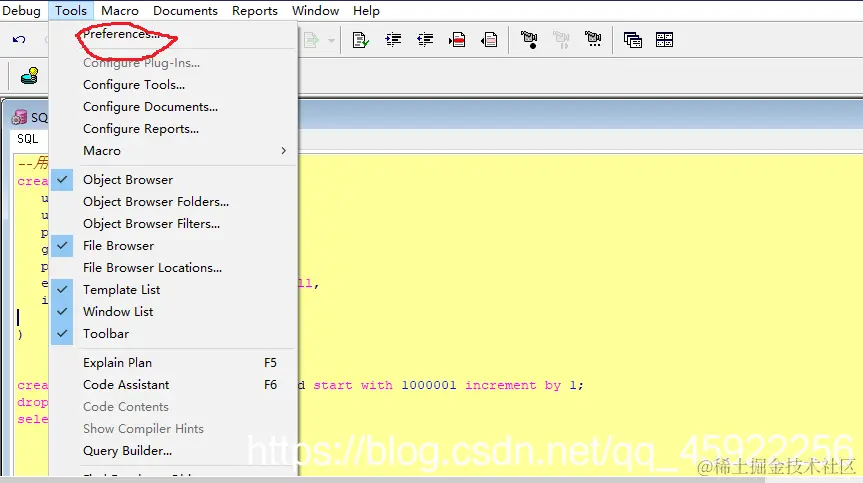The image size is (863, 483).
Task: Click the SQL Window title icon
Action: 19,117
